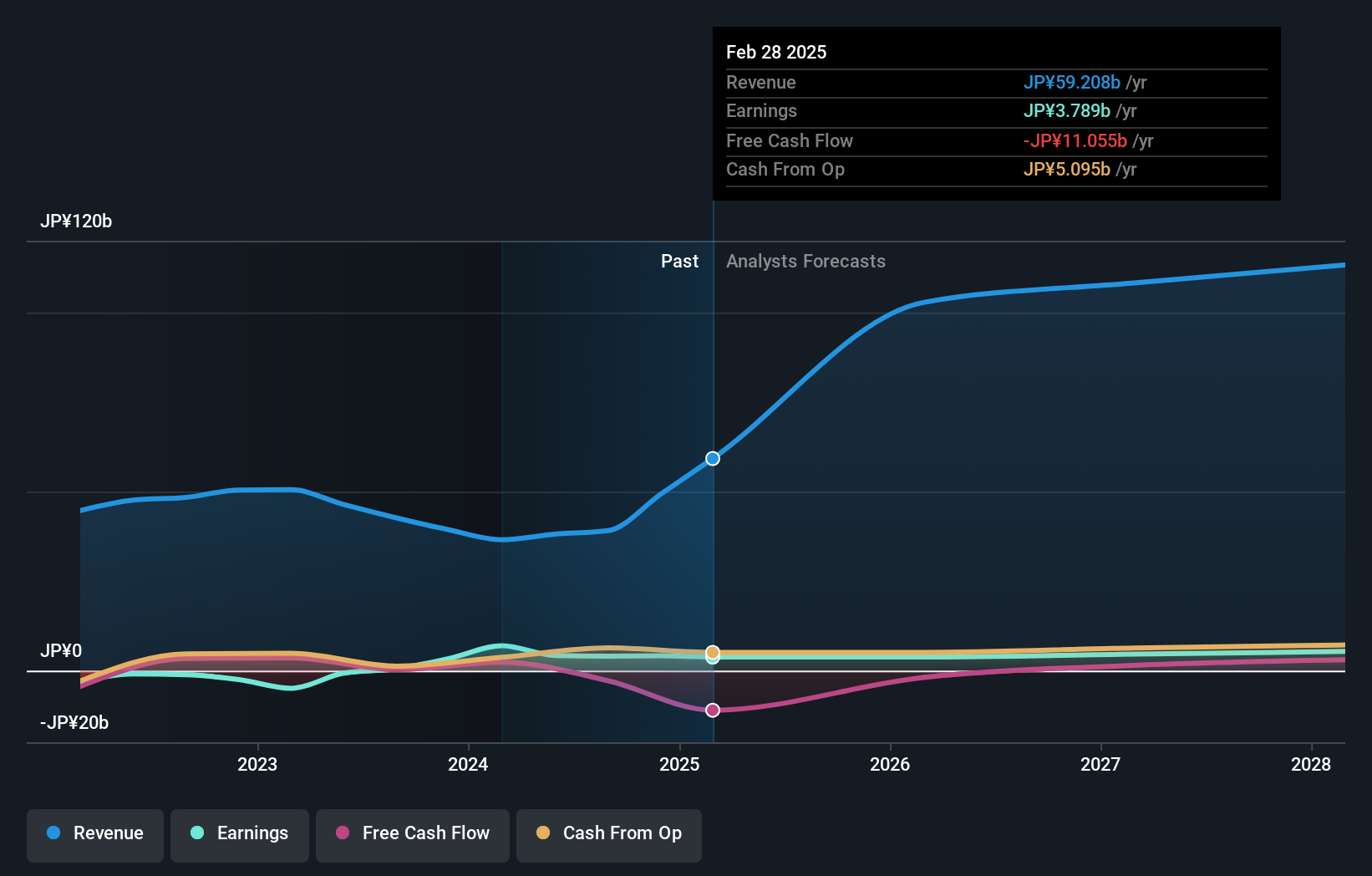Screen dimensions: 1372x876
Task: Click the JP¥3.789b earnings value in tooltip
Action: point(1067,110)
